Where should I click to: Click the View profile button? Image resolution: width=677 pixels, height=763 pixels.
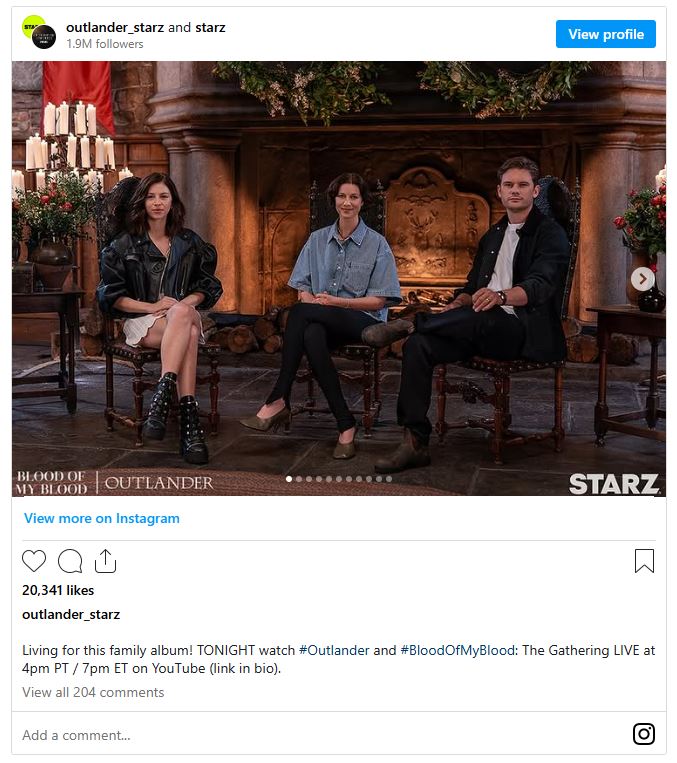pos(605,34)
